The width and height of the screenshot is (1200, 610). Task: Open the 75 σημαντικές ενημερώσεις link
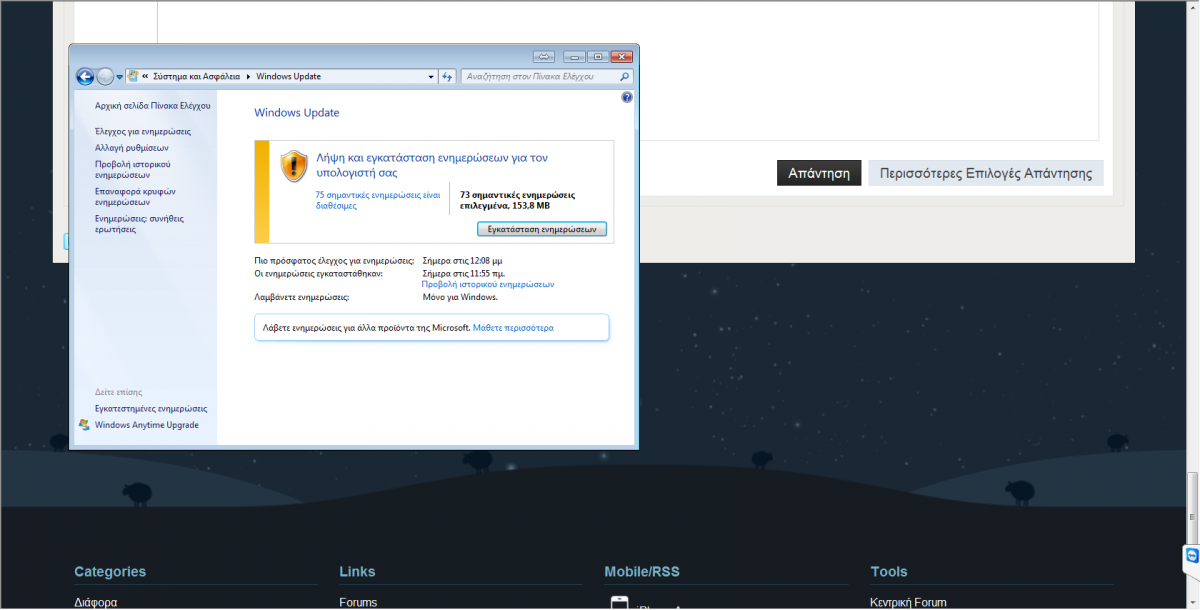(x=377, y=200)
